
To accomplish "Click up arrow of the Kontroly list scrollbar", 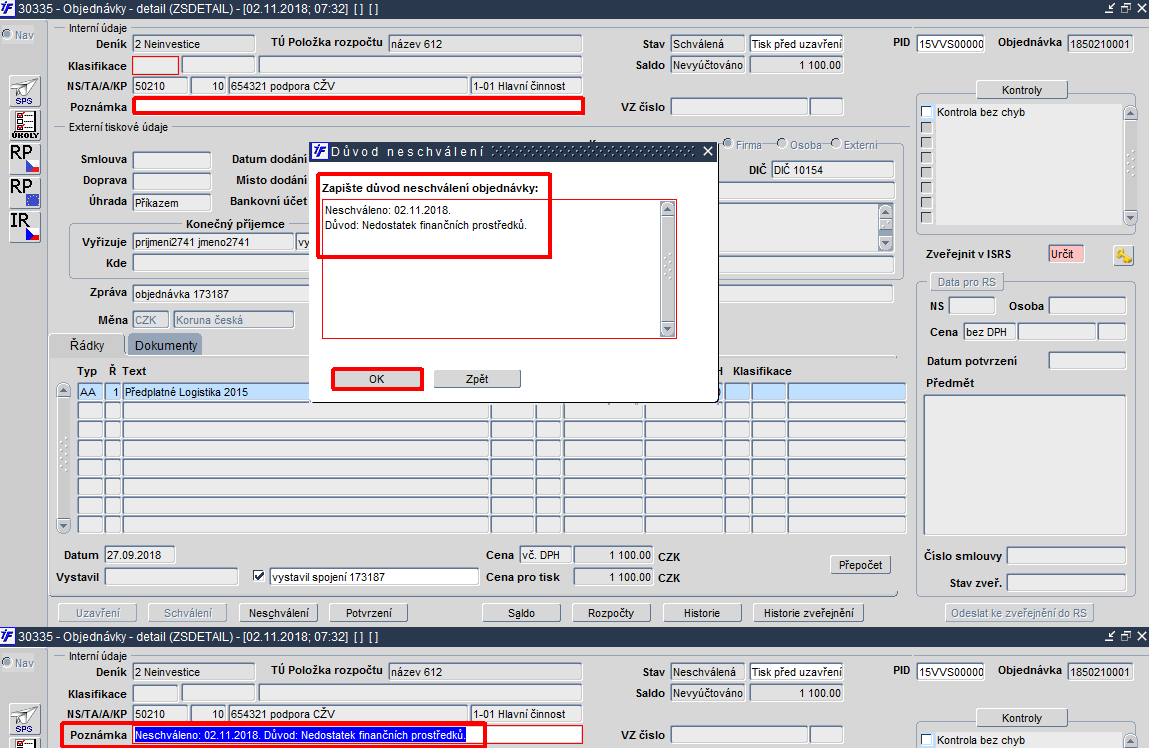I will pyautogui.click(x=1130, y=113).
